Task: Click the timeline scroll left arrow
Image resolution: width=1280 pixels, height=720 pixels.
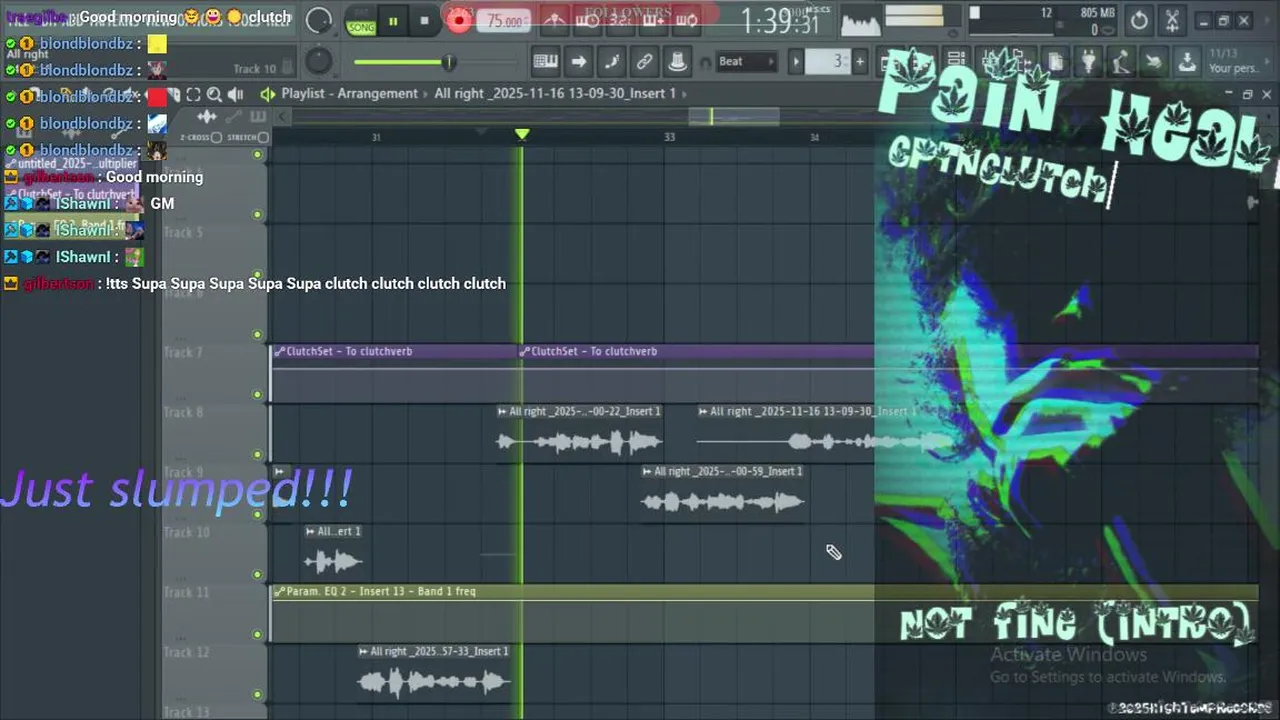Action: [x=283, y=117]
